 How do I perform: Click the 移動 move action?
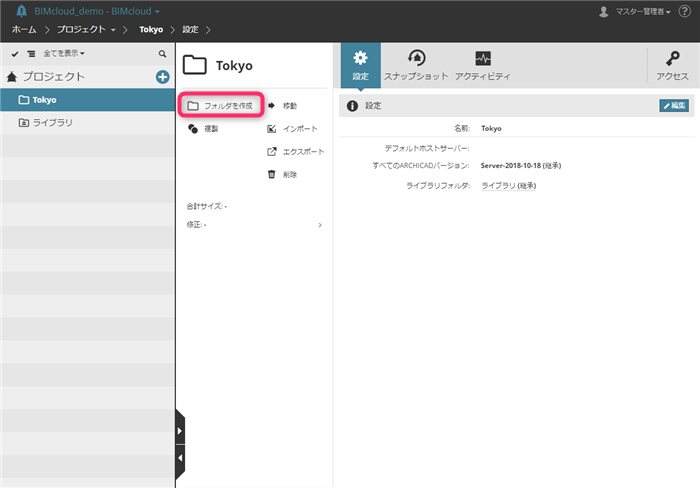pos(283,106)
